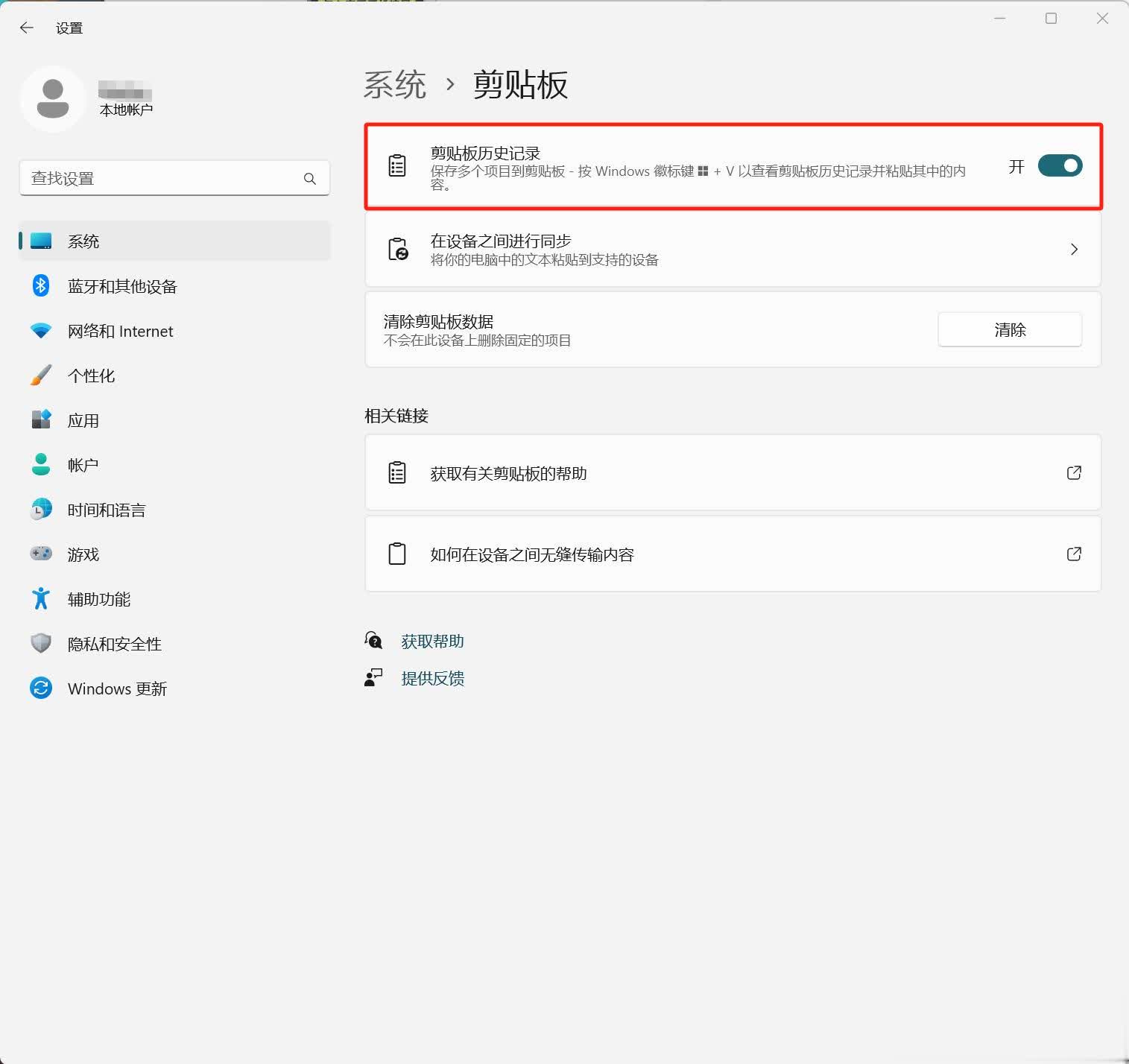Click the 获取帮助 link
Viewport: 1129px width, 1064px height.
click(432, 642)
